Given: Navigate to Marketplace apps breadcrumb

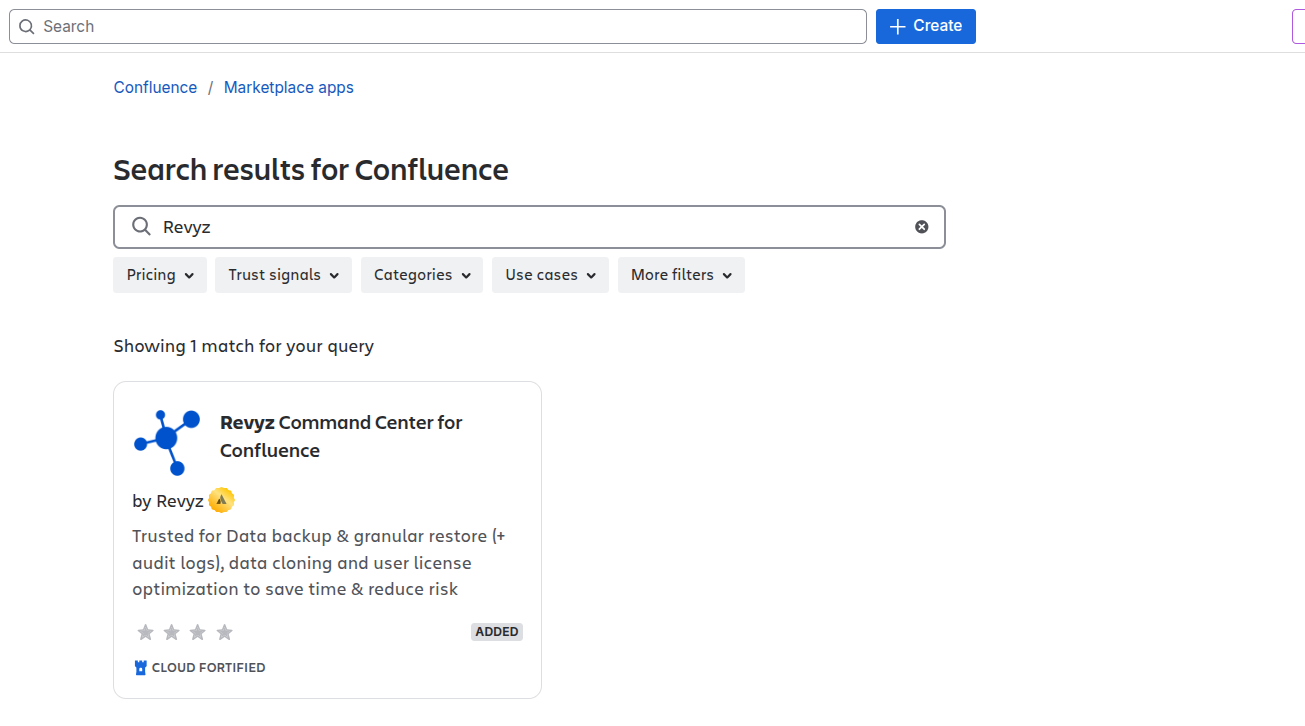Looking at the screenshot, I should point(288,88).
